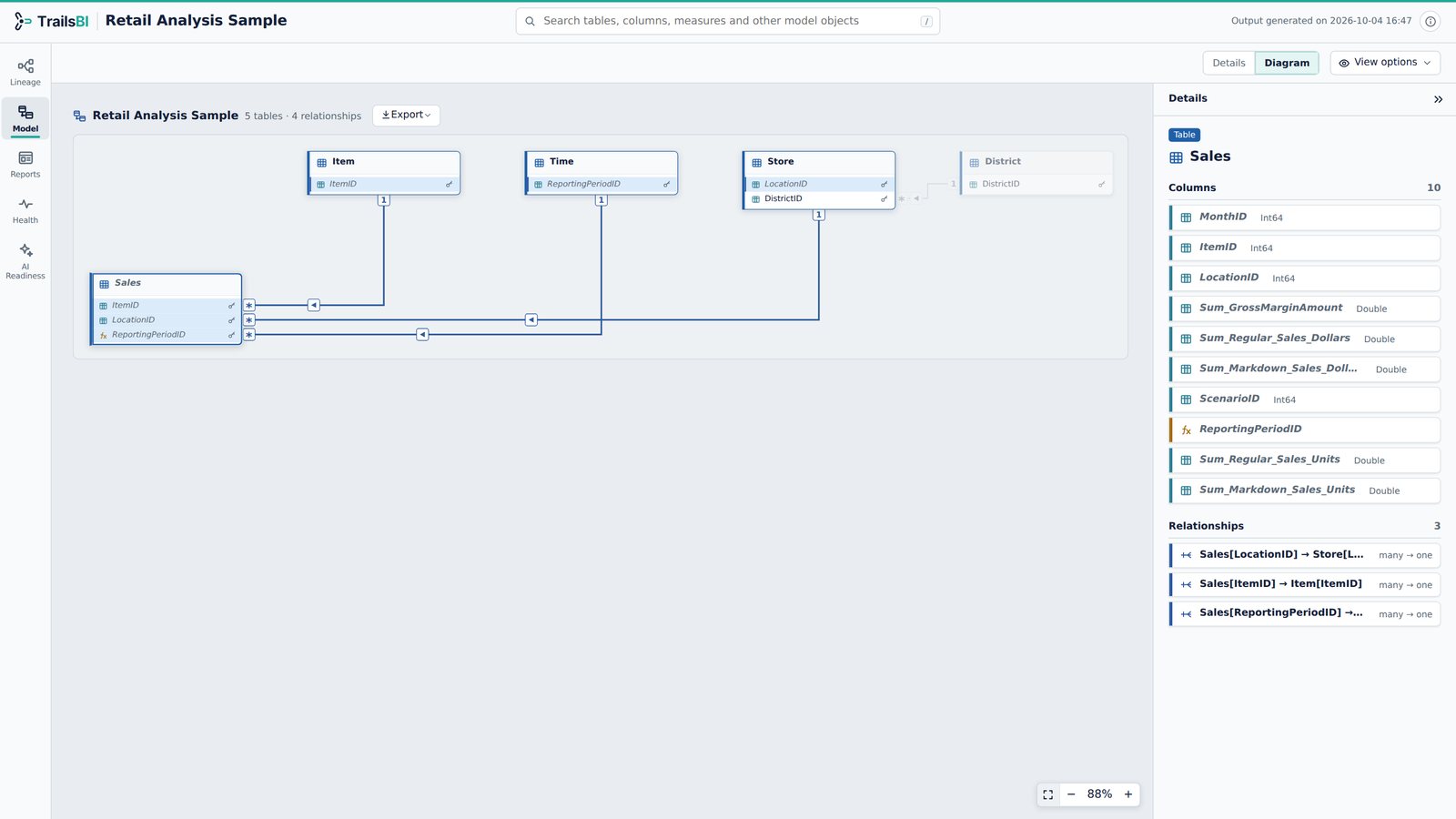This screenshot has height=819, width=1456.
Task: Click the Table badge above Sales
Action: 1184,135
